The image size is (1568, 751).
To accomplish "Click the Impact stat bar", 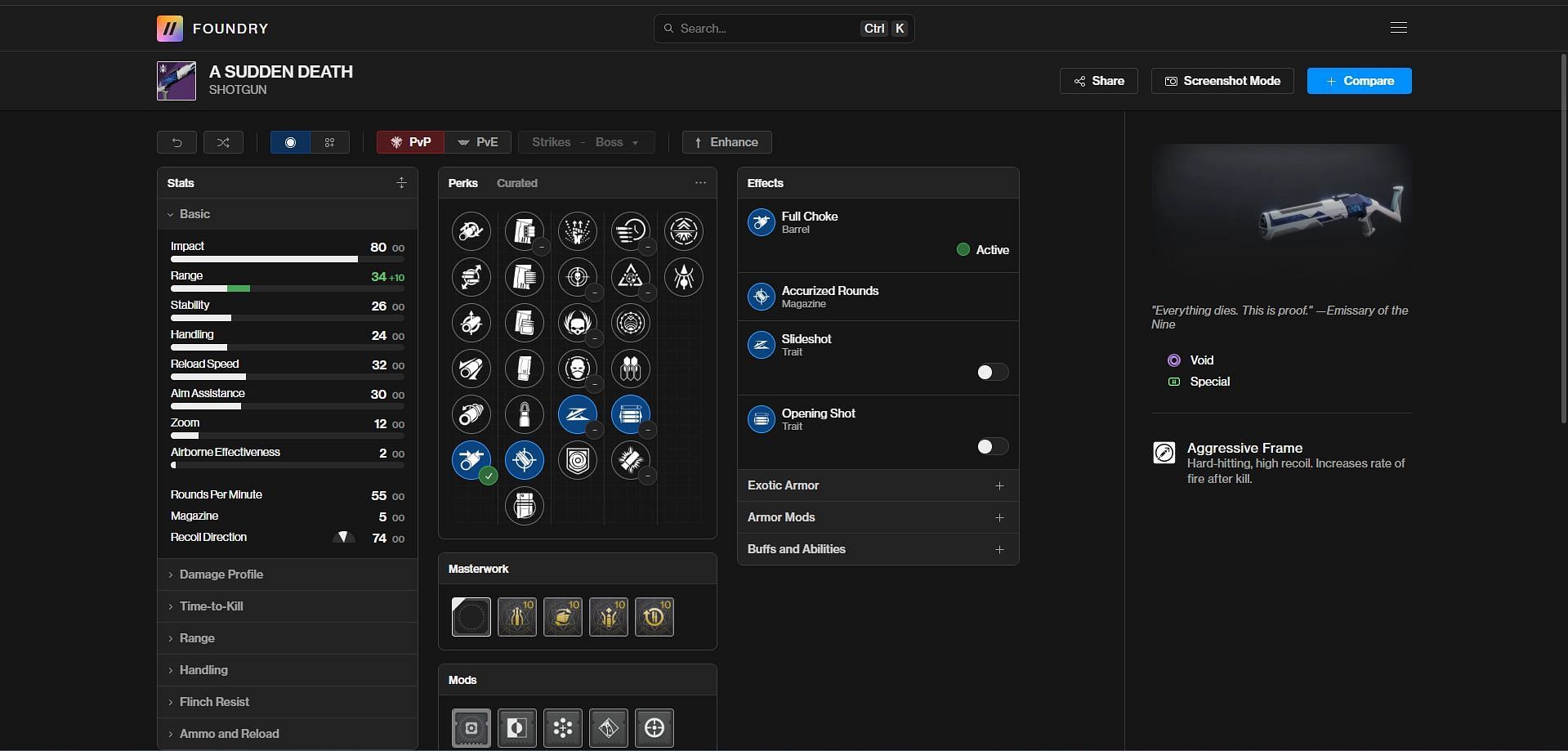I will (x=288, y=259).
